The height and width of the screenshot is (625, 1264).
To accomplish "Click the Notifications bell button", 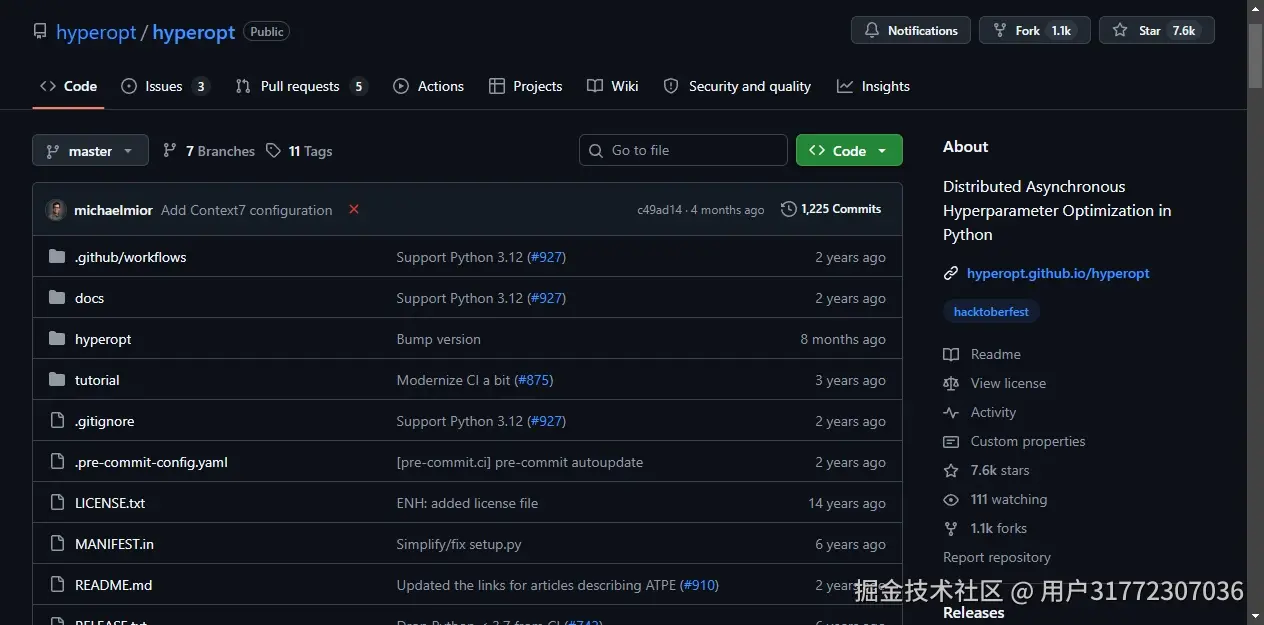I will click(x=911, y=31).
